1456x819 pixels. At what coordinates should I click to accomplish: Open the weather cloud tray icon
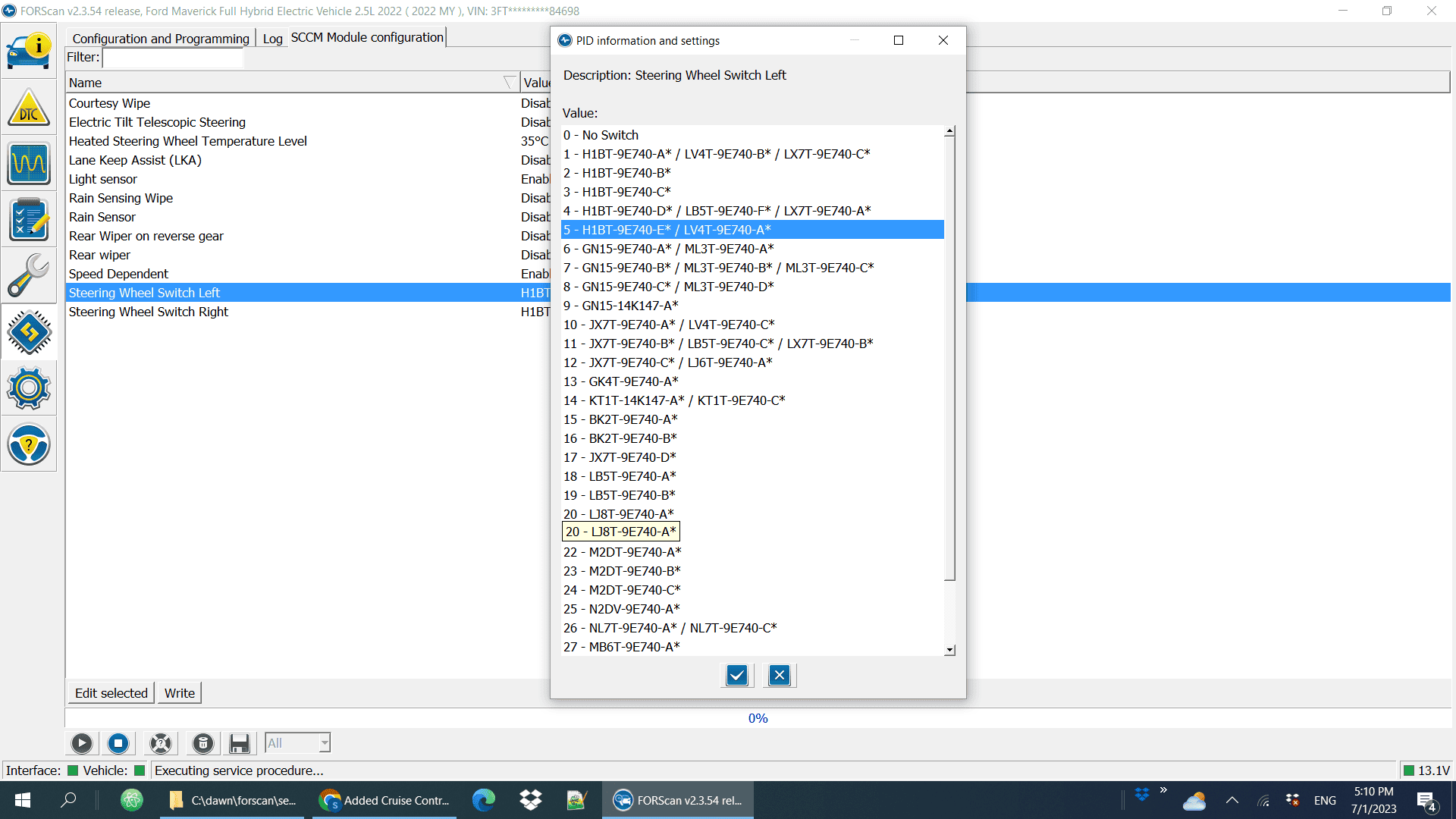point(1194,800)
